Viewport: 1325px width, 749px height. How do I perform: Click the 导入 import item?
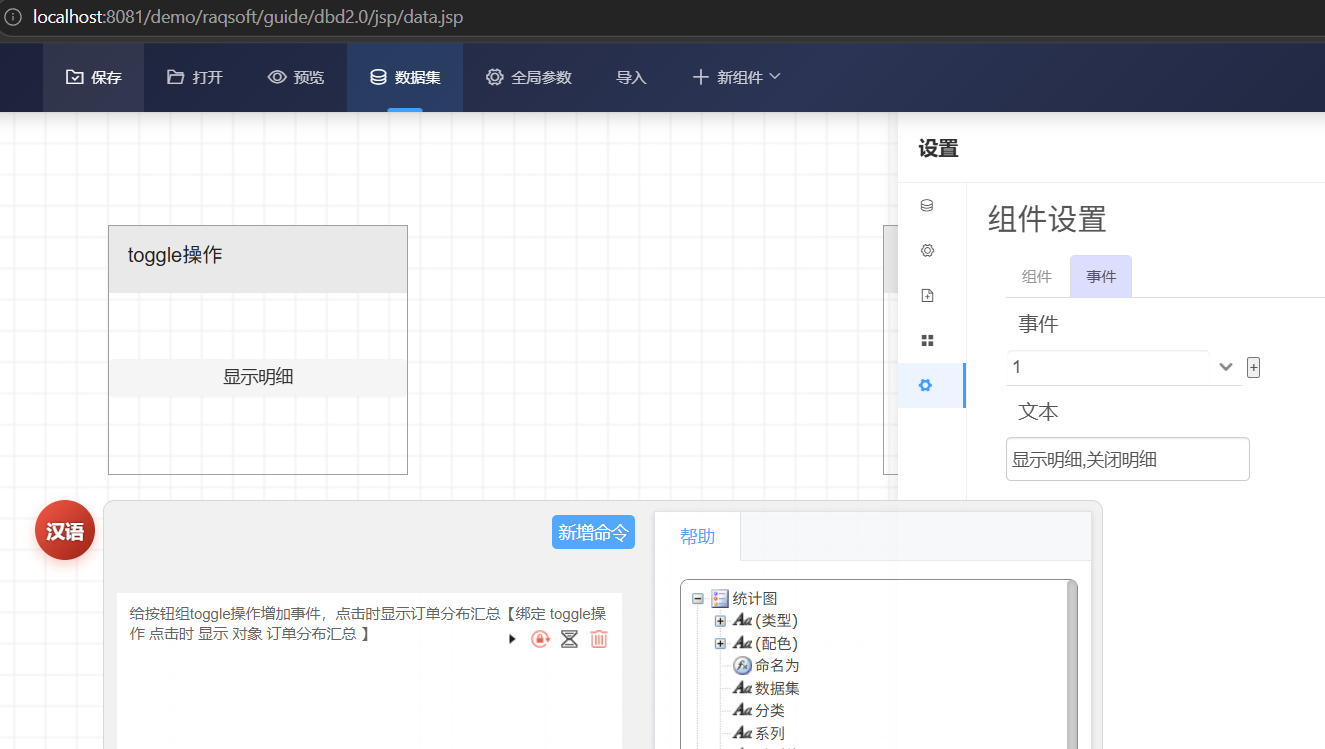[631, 77]
